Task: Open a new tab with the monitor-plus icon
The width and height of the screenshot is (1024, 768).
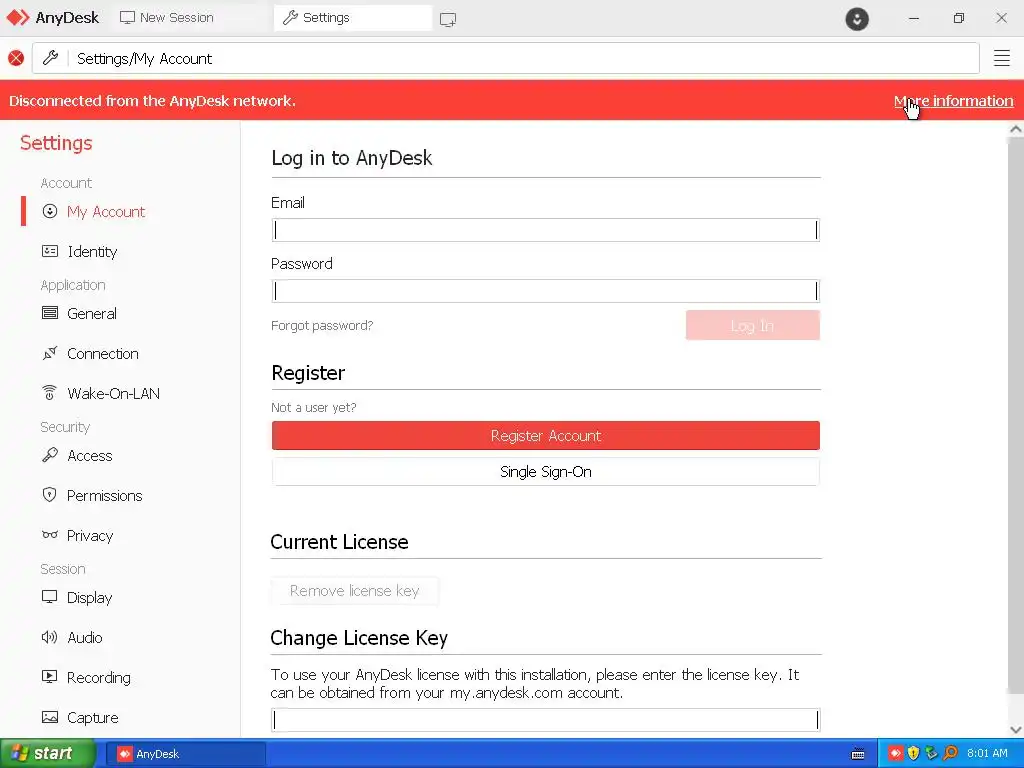Action: [x=448, y=19]
